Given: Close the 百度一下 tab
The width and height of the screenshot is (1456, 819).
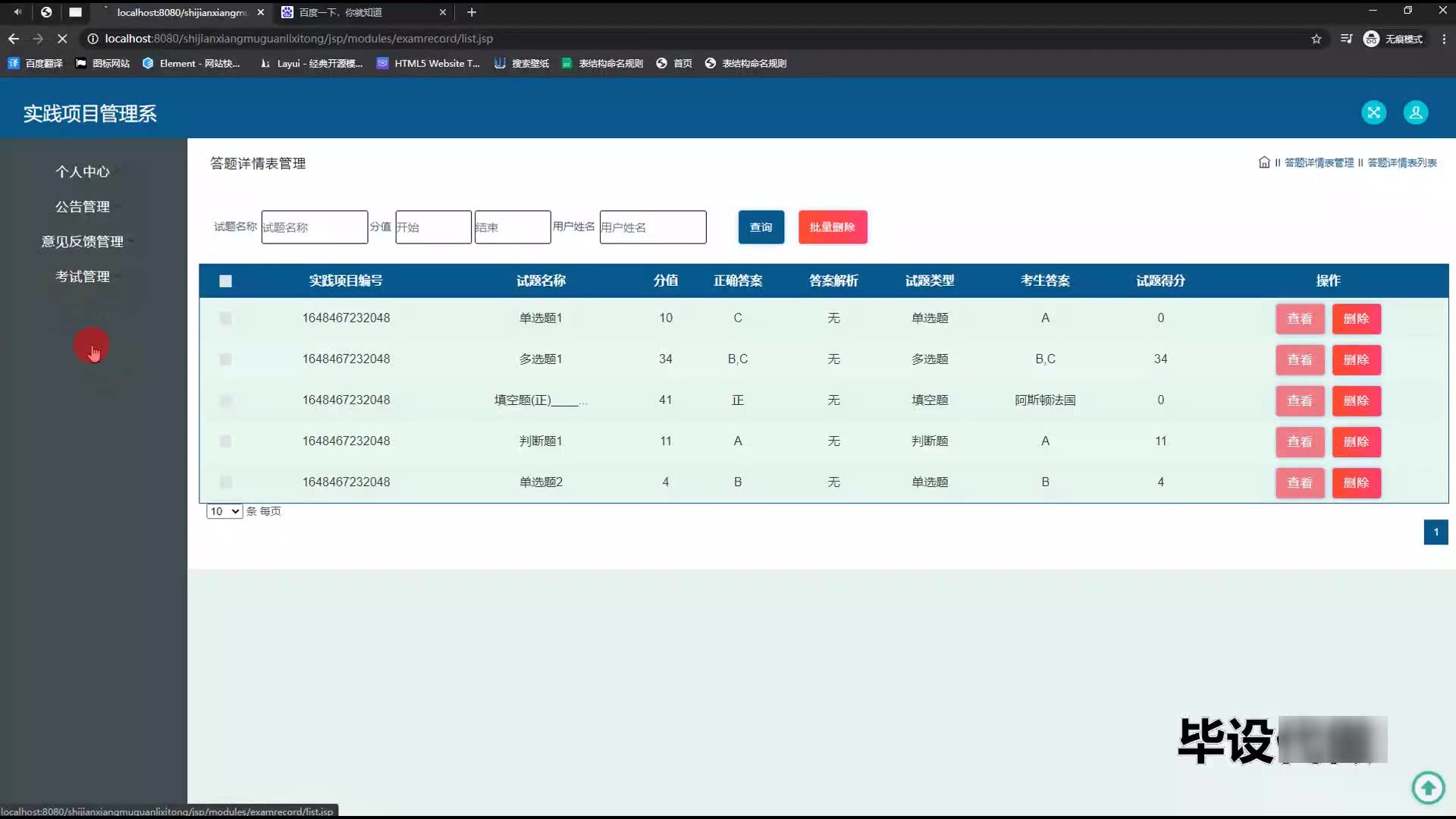Looking at the screenshot, I should coord(443,12).
